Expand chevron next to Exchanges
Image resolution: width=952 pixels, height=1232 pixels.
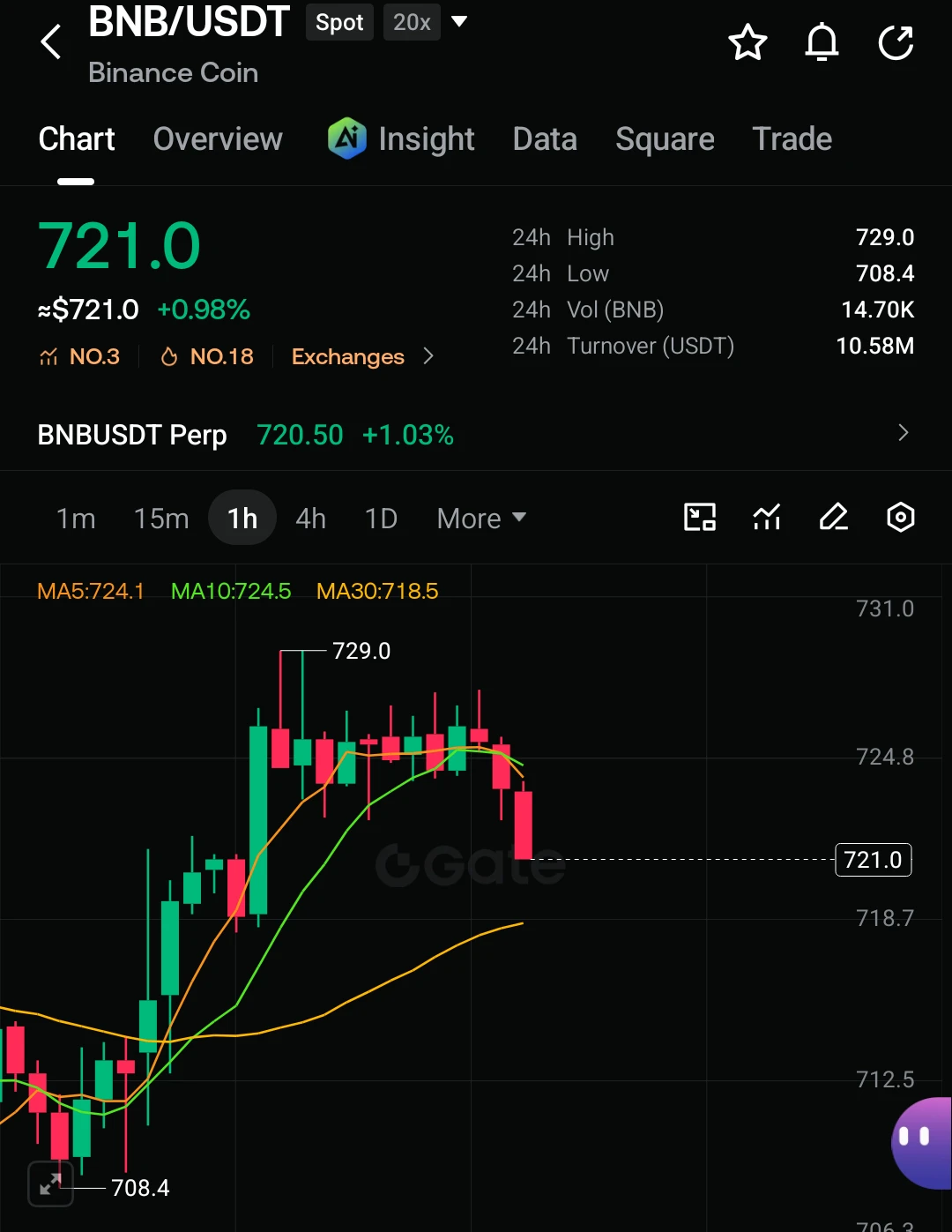pyautogui.click(x=428, y=355)
